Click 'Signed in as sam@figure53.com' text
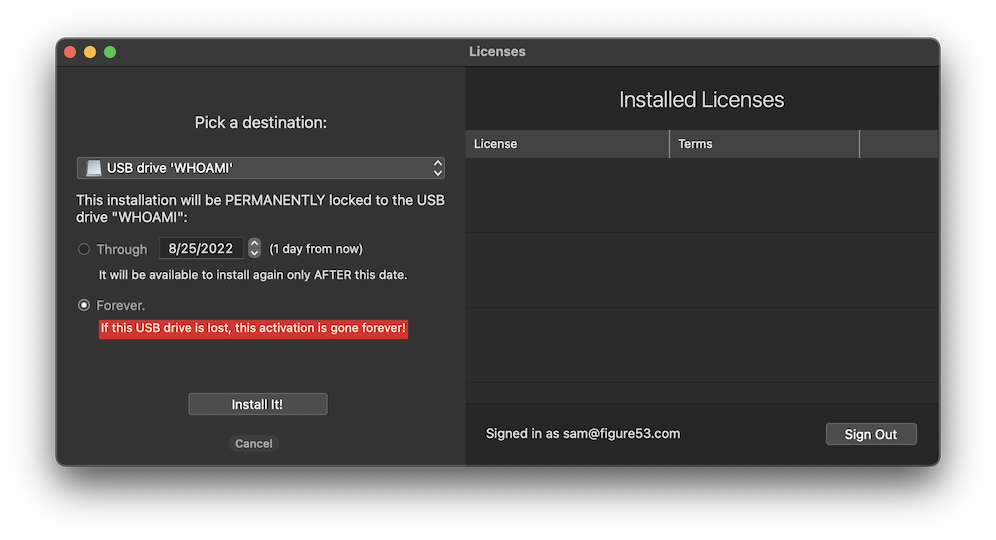Image resolution: width=996 pixels, height=540 pixels. point(582,434)
